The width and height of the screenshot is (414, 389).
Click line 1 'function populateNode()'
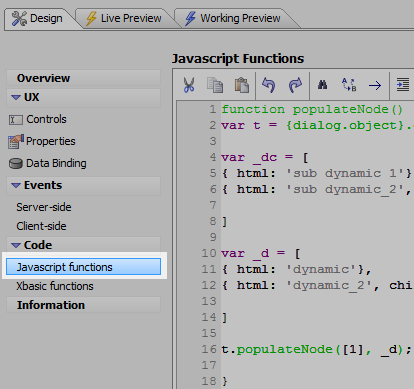(x=312, y=109)
